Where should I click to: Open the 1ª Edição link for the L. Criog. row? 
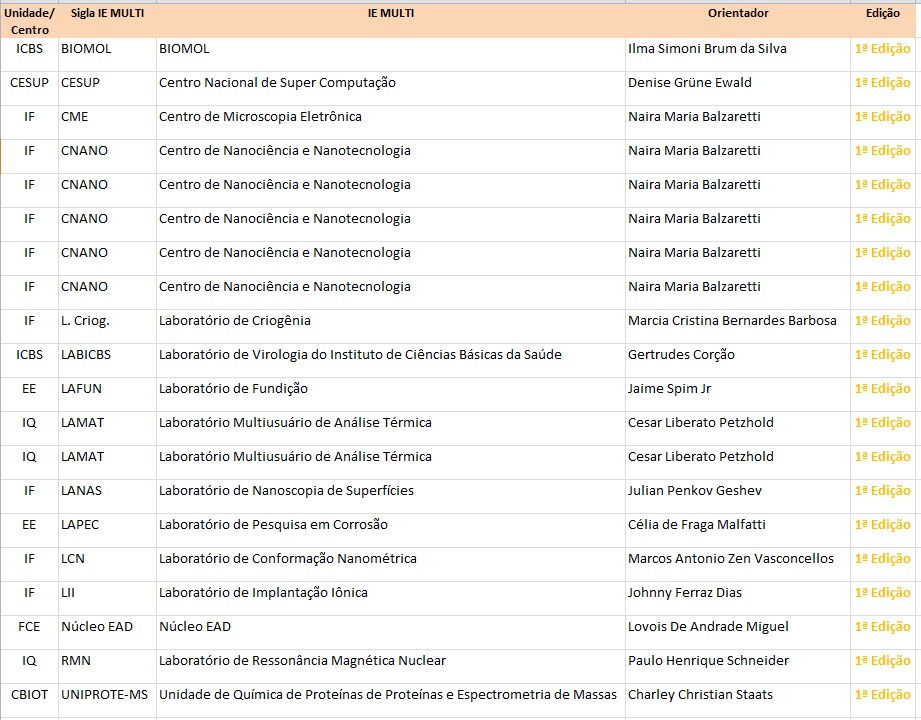(x=882, y=321)
